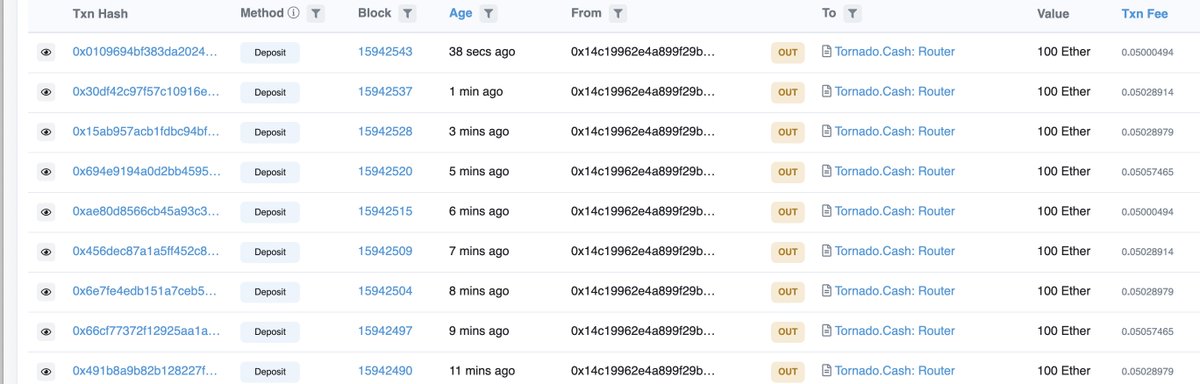This screenshot has width=1200, height=384.
Task: Open block 15942497
Action: (x=385, y=332)
